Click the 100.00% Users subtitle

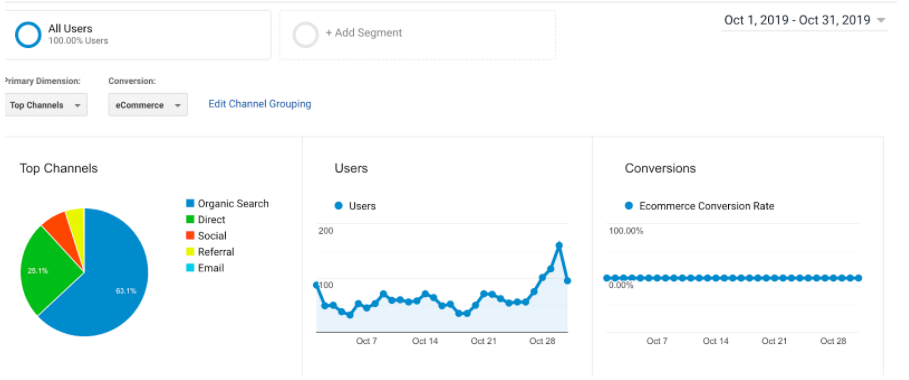[x=78, y=41]
